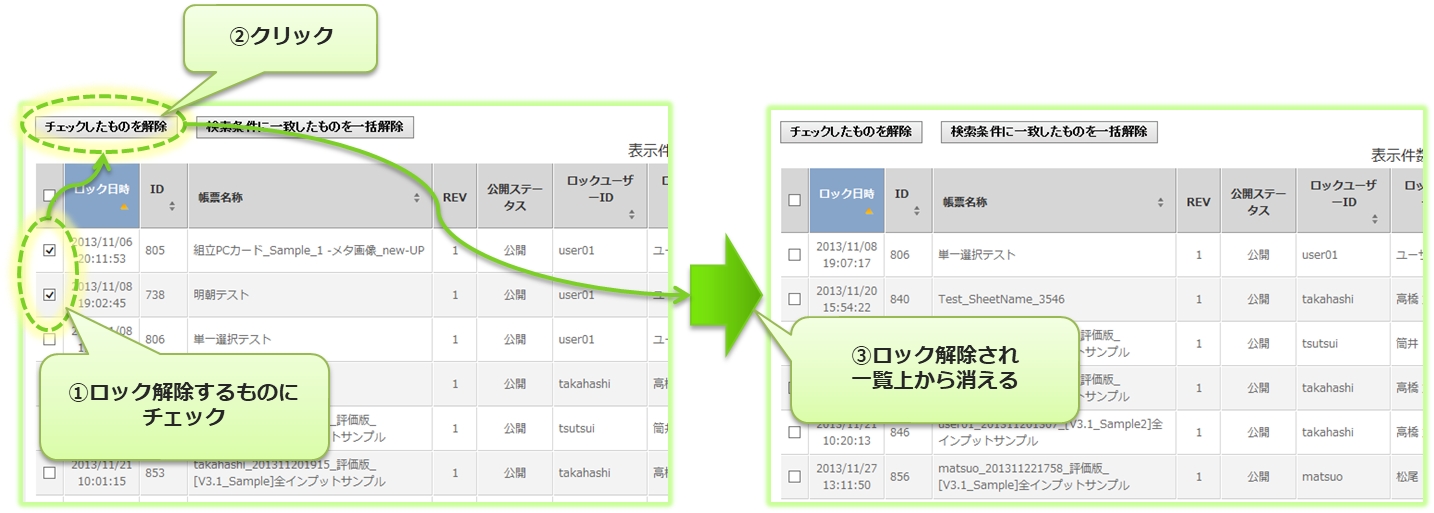1434x513 pixels.
Task: Tick the checkbox for ID 856 matsuo row
Action: [x=794, y=477]
